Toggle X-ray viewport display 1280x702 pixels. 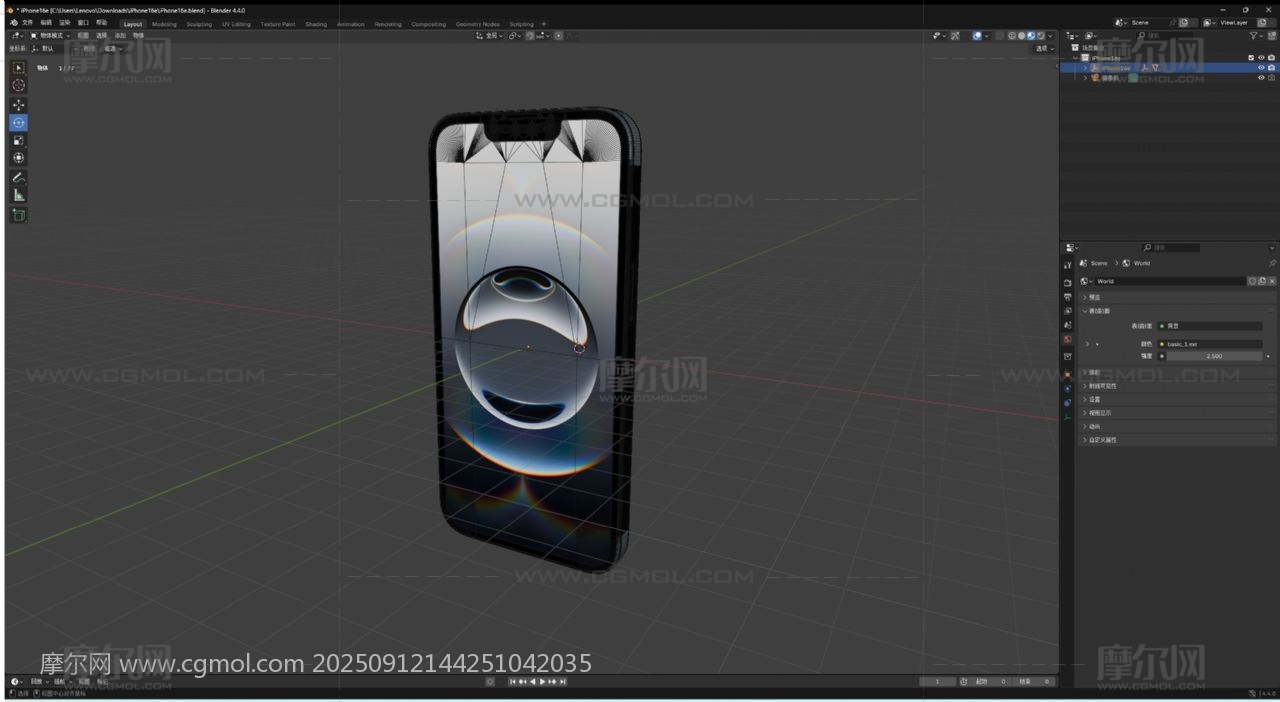click(x=998, y=36)
